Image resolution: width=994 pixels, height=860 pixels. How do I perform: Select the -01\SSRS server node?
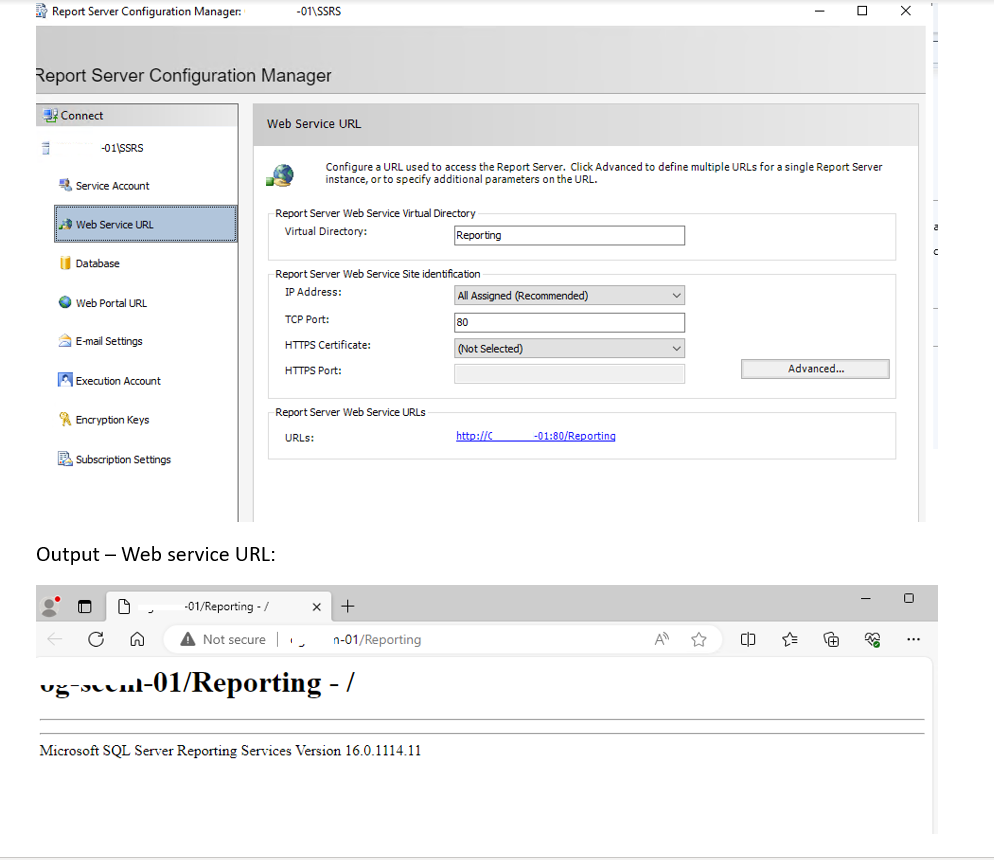pyautogui.click(x=122, y=148)
